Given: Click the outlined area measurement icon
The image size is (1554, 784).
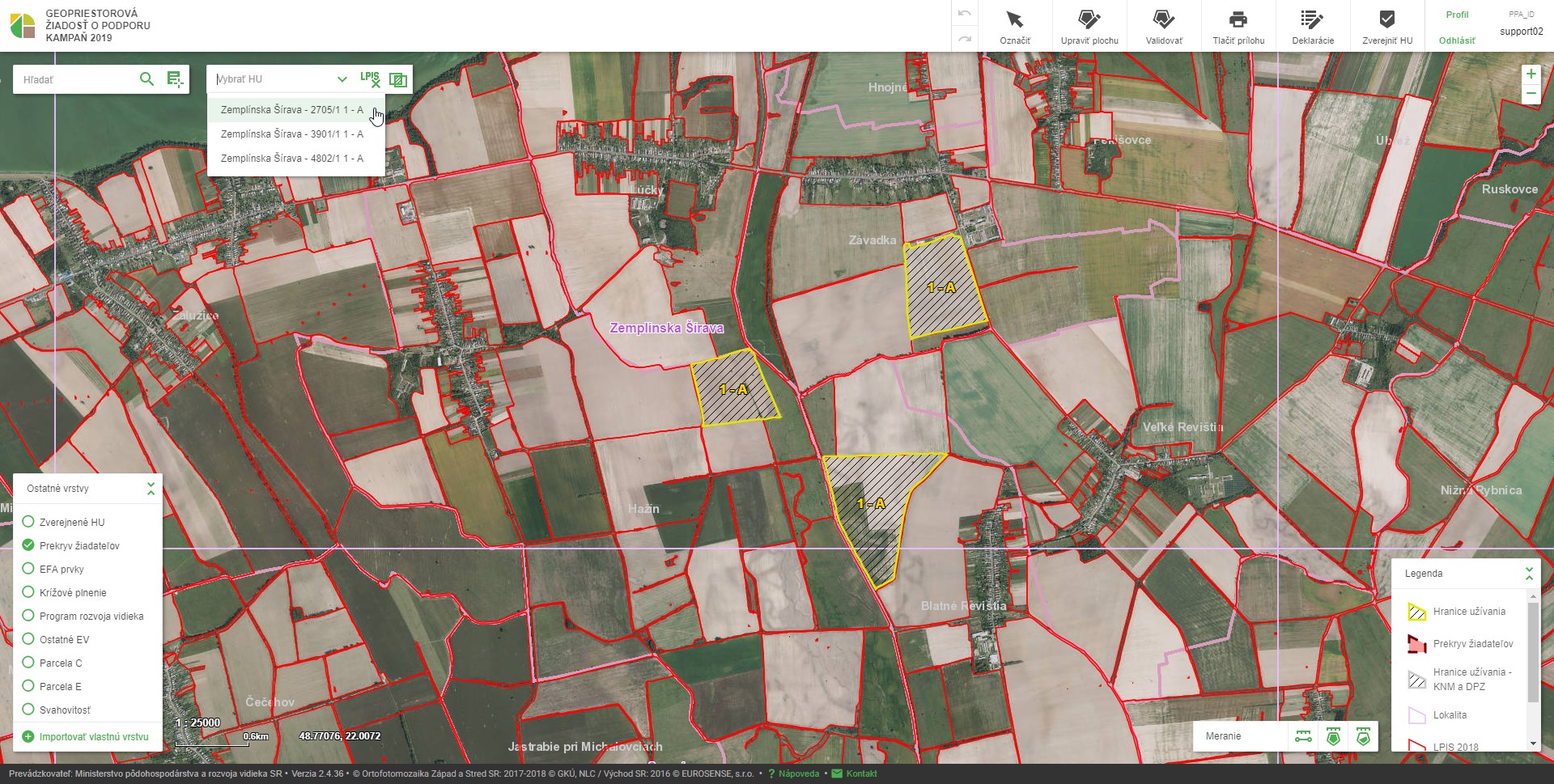Looking at the screenshot, I should coord(1363,736).
